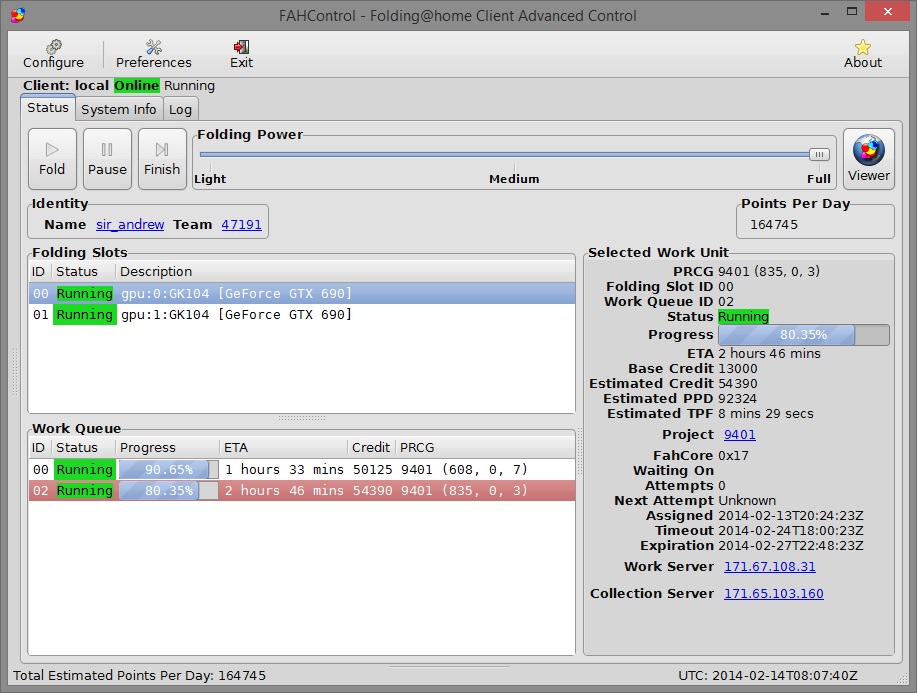Click Total Estimated Points Per Day text
Viewport: 917px width, 693px height.
(139, 675)
